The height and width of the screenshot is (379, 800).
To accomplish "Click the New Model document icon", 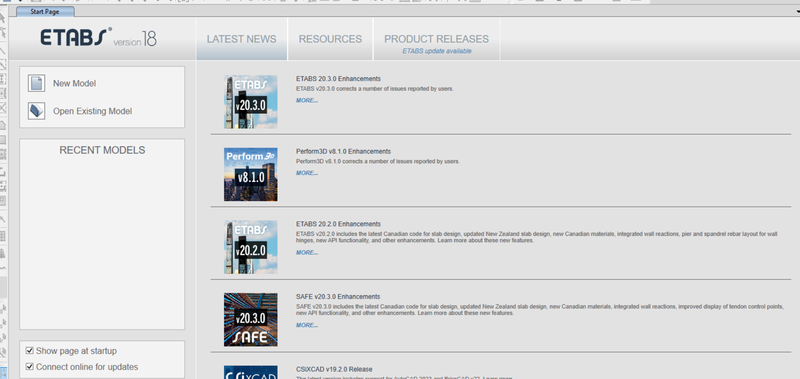I will click(37, 83).
